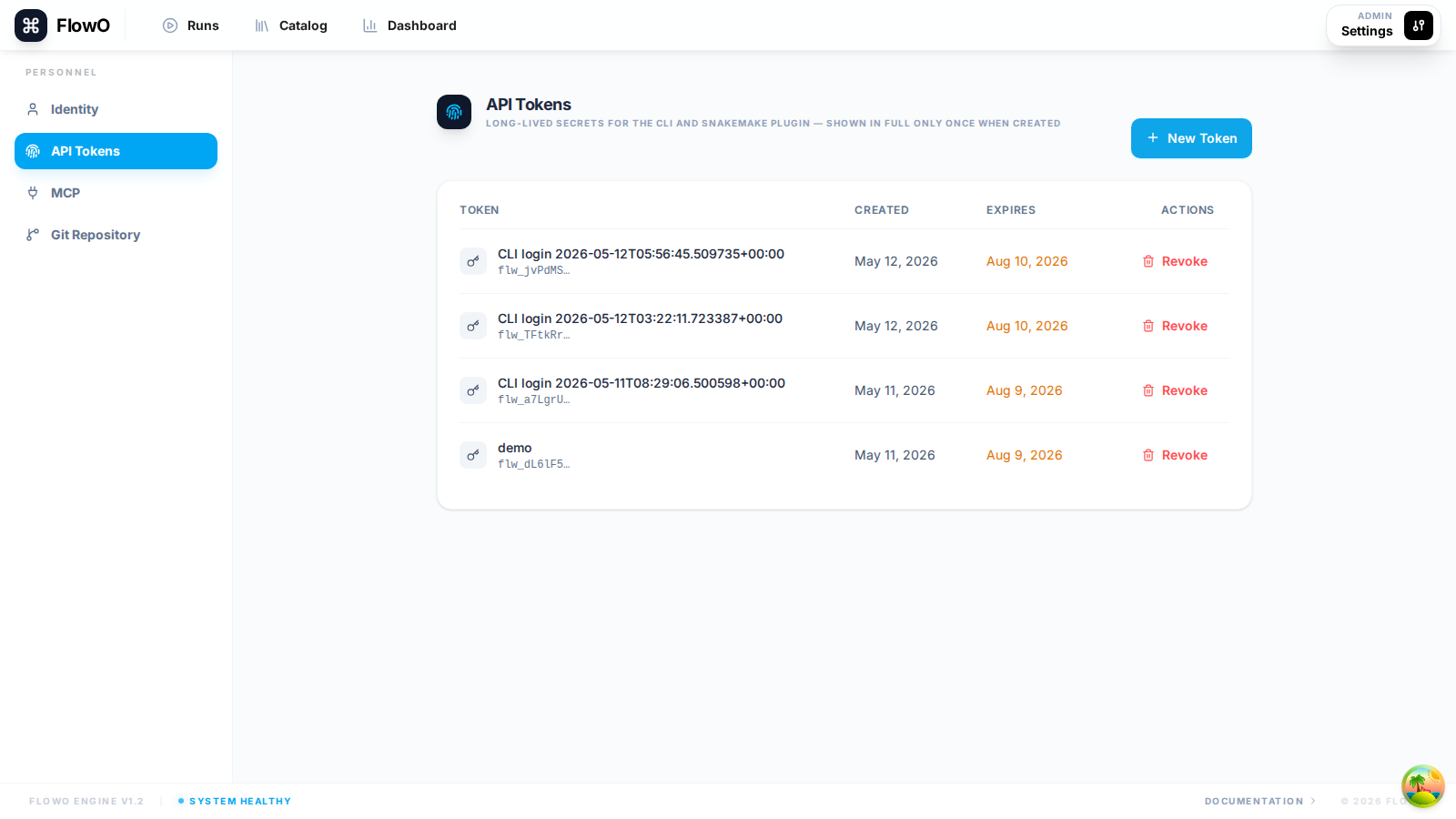The height and width of the screenshot is (819, 1456).
Task: Go to the Dashboard page
Action: (x=409, y=25)
